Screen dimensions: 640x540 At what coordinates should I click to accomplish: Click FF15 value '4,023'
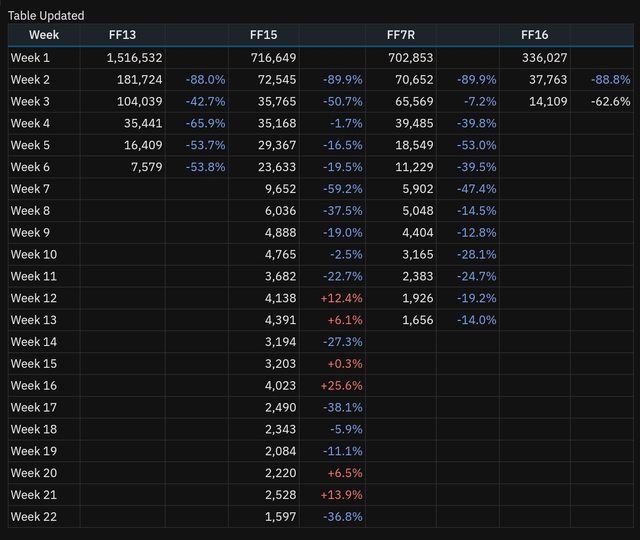280,386
